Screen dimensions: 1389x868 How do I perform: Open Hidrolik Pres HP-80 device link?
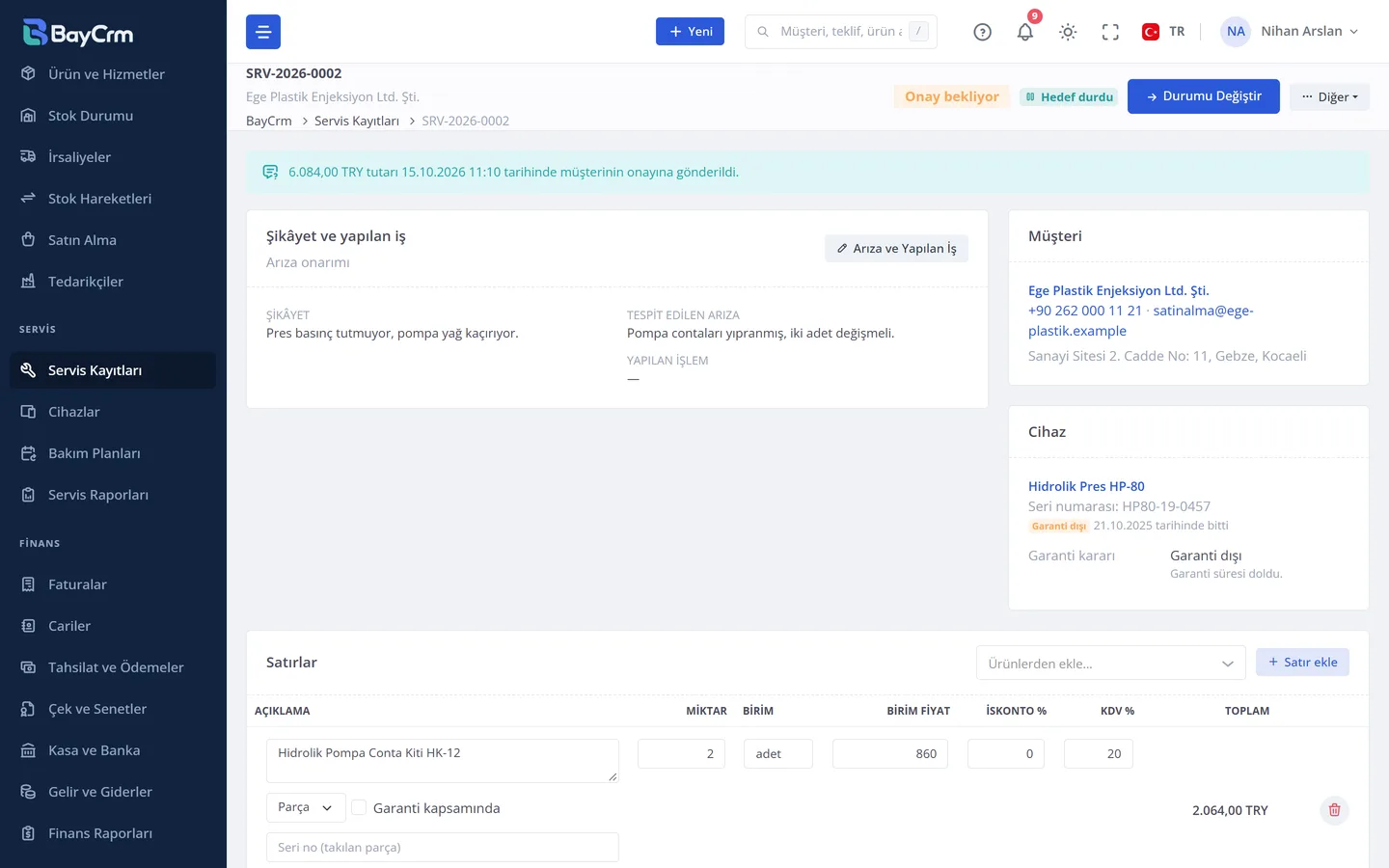(x=1086, y=486)
